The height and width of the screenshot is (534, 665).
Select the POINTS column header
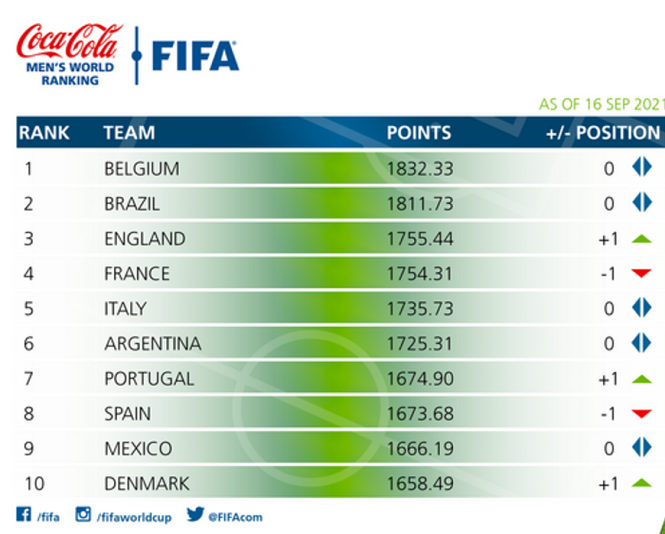(419, 133)
